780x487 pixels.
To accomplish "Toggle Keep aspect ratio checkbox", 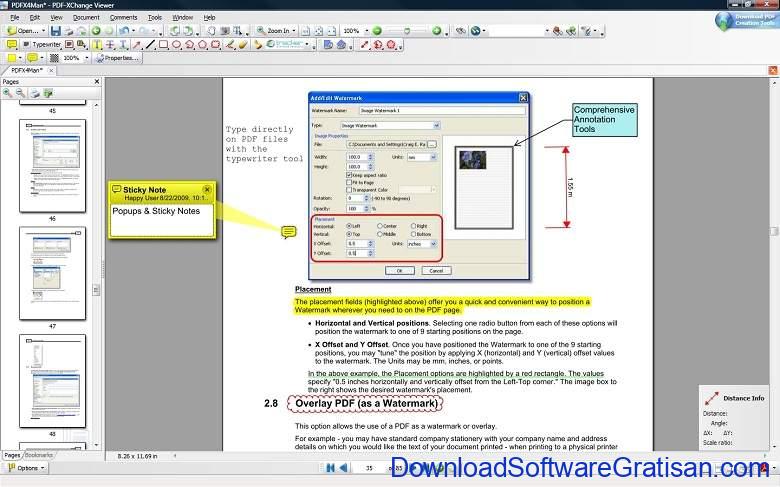I will (349, 175).
